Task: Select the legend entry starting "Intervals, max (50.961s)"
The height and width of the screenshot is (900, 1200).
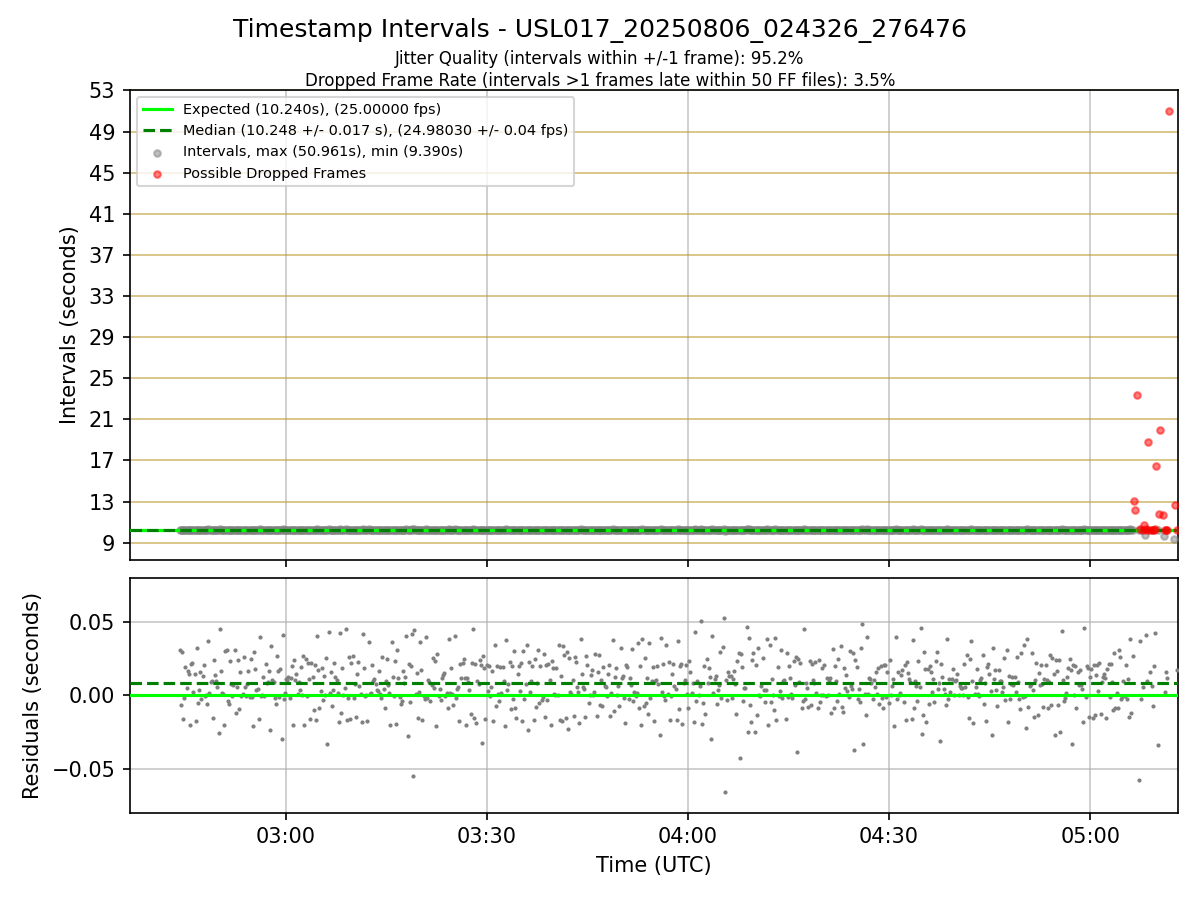Action: point(322,151)
